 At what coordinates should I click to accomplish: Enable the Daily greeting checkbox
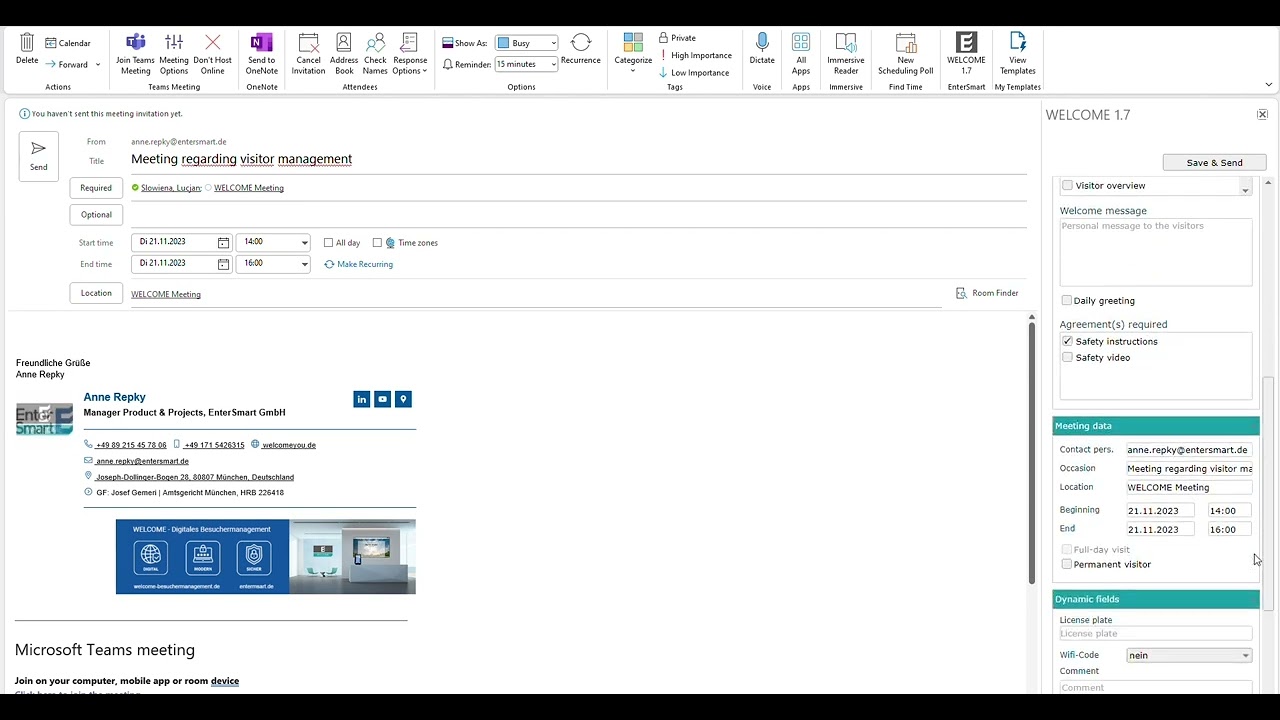pos(1067,300)
